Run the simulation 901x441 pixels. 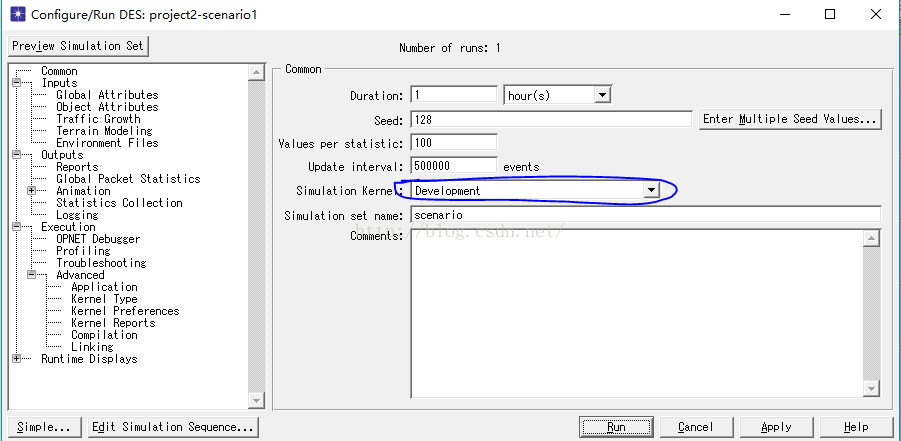click(616, 427)
